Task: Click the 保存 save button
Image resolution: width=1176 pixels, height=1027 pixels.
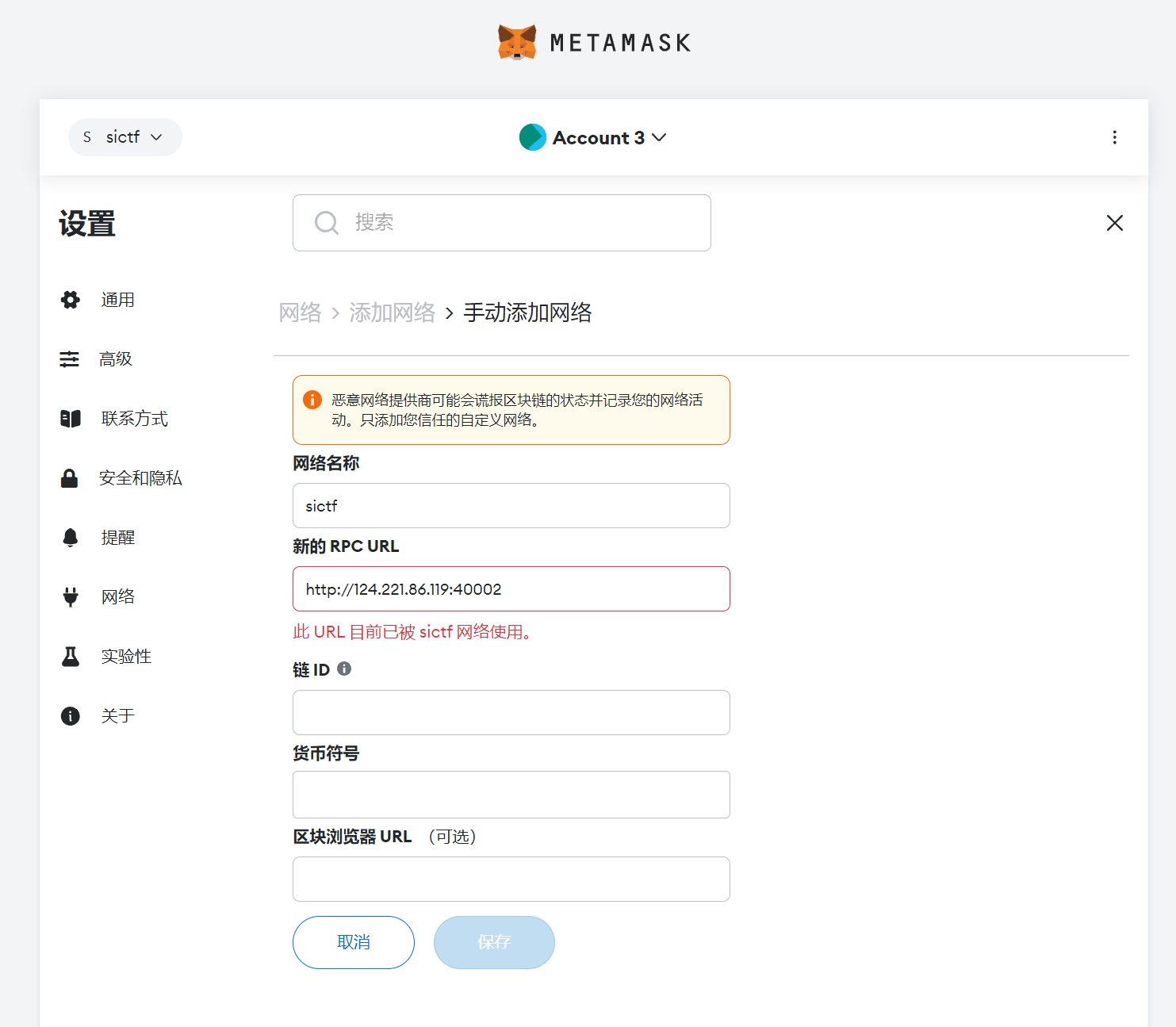Action: tap(494, 942)
